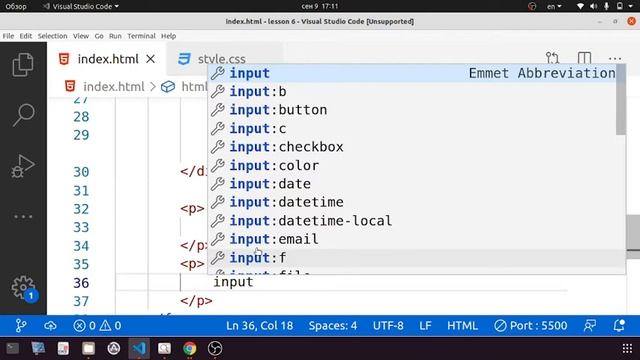Open the Edit menu

26,36
